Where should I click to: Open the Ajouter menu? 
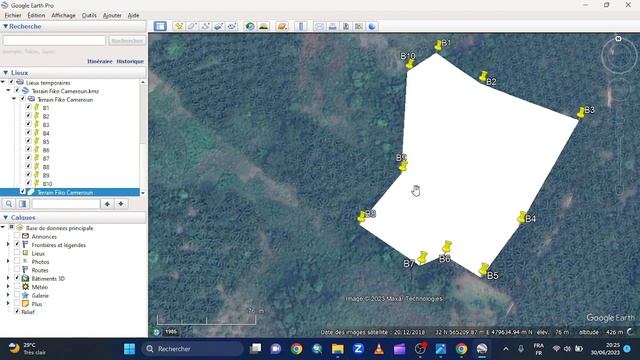112,15
